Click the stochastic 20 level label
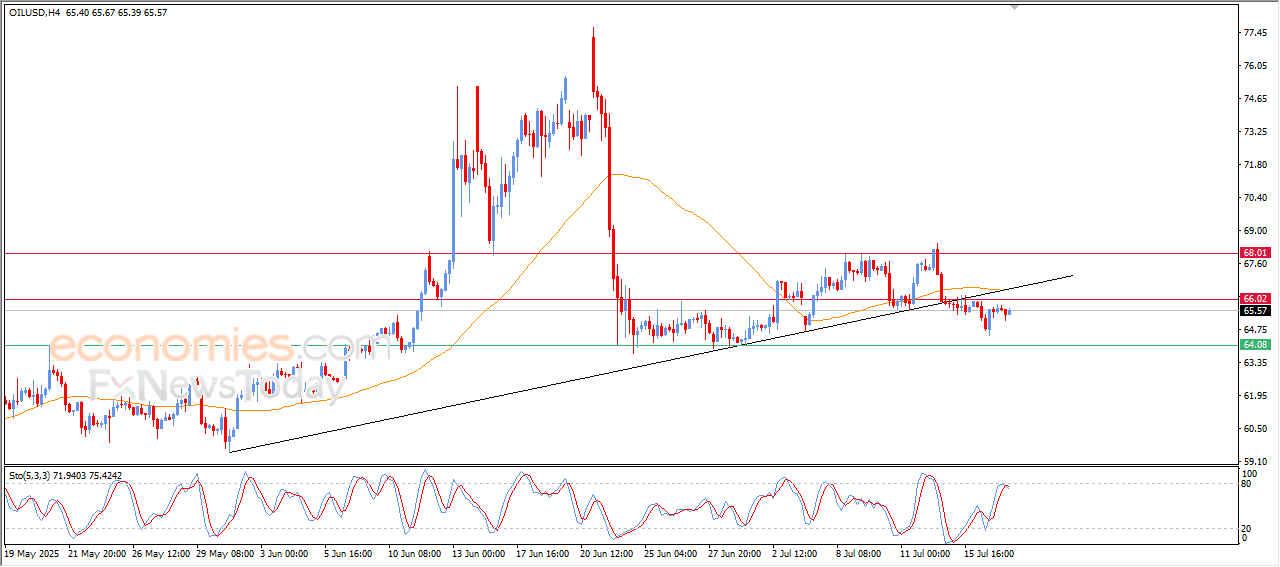This screenshot has width=1280, height=567. (1247, 528)
